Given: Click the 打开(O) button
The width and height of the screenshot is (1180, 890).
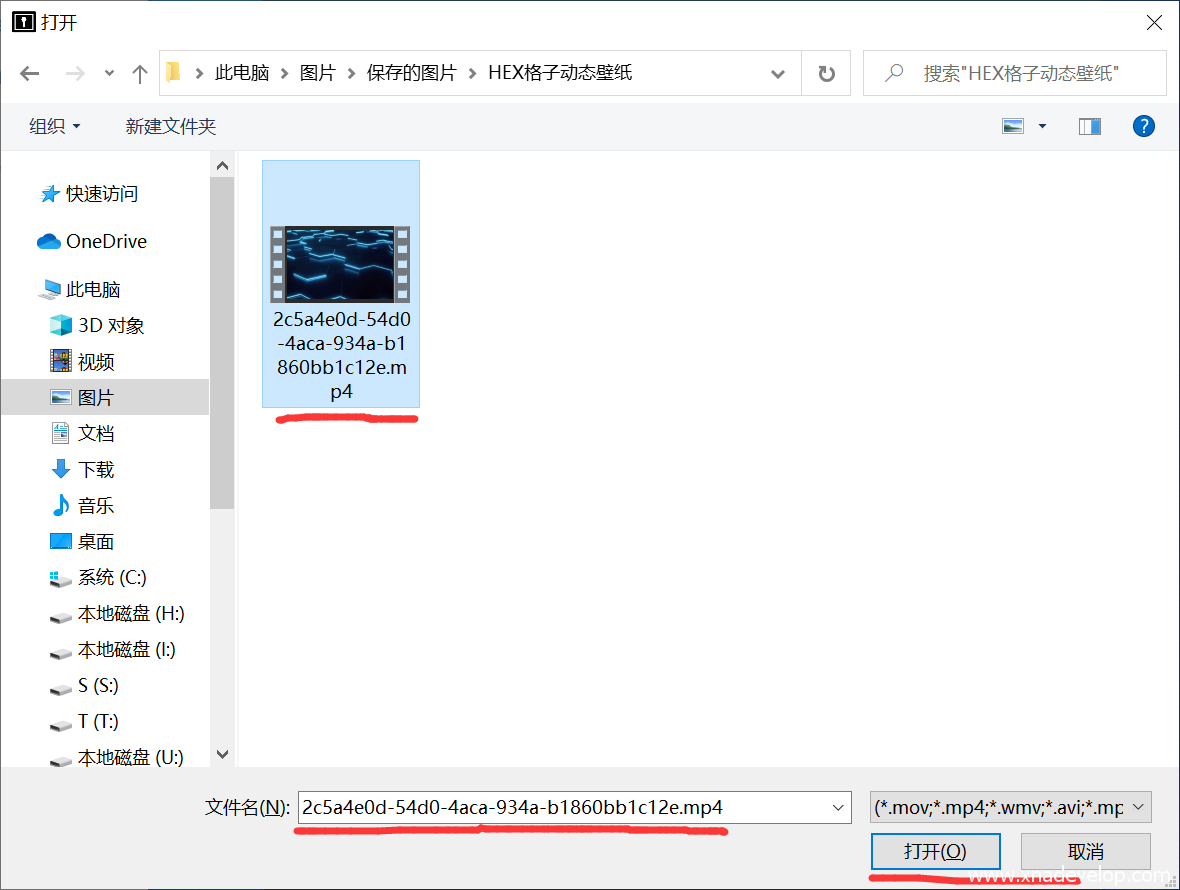Looking at the screenshot, I should pos(935,851).
